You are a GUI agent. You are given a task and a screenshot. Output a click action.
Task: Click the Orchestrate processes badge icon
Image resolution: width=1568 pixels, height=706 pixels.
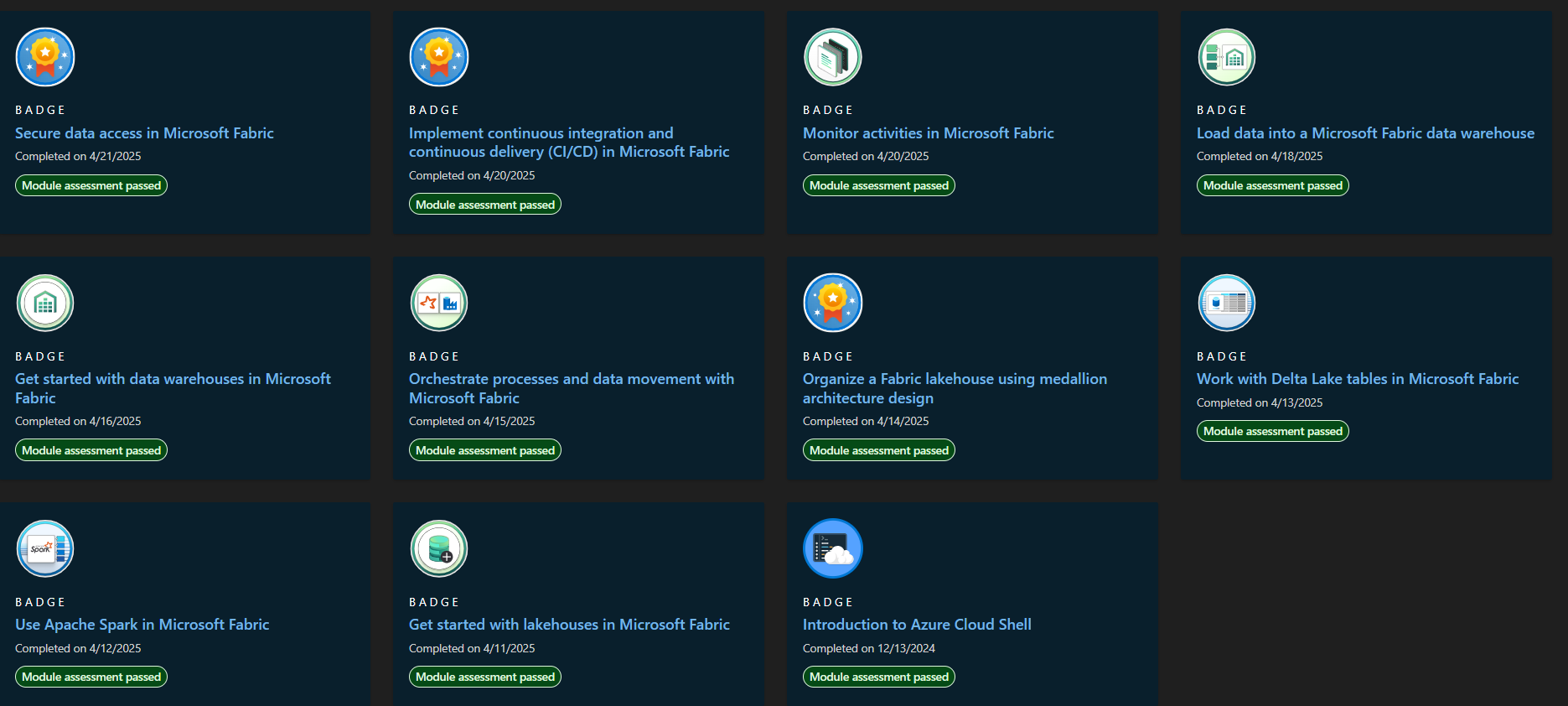439,303
